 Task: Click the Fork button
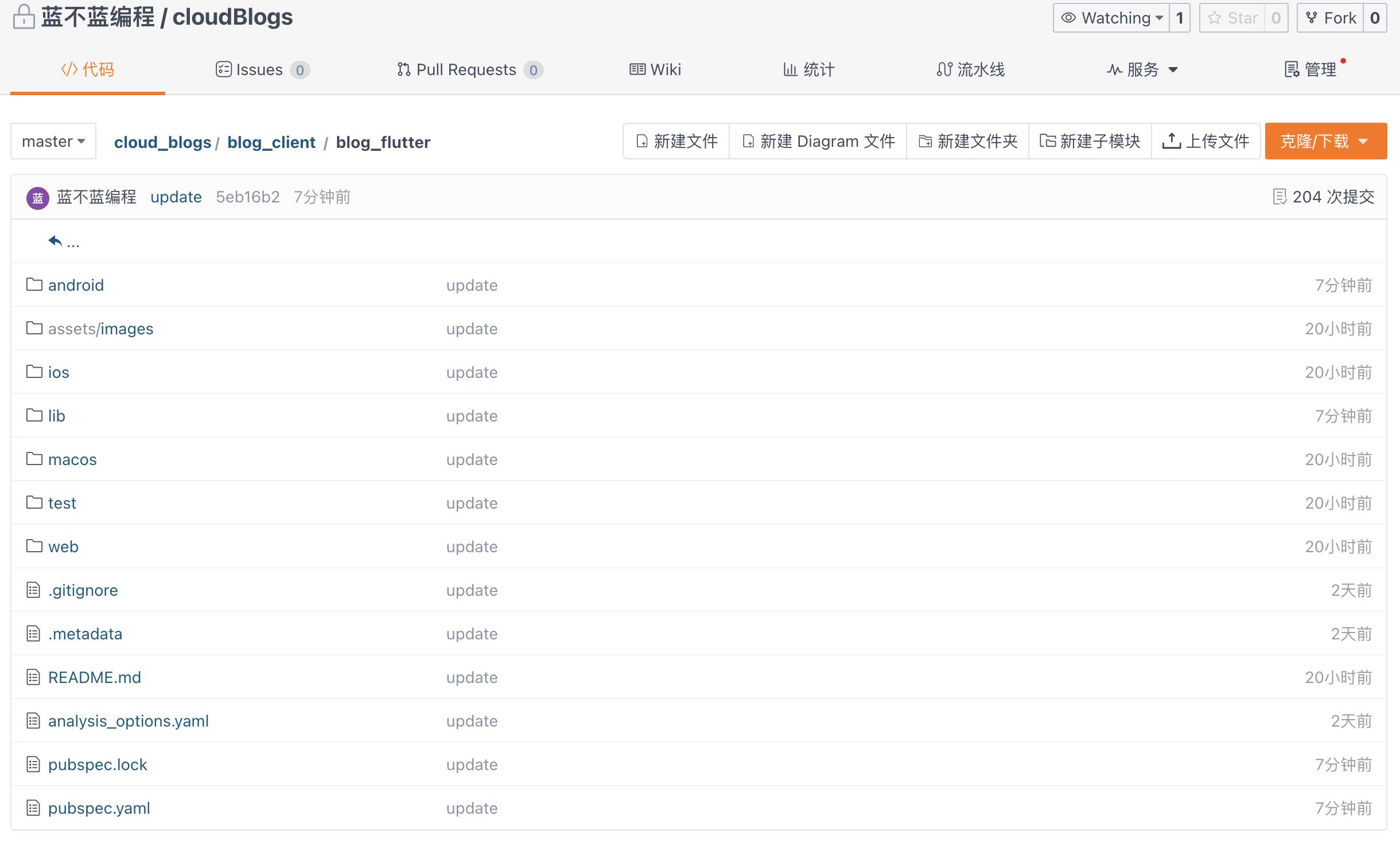click(x=1331, y=18)
